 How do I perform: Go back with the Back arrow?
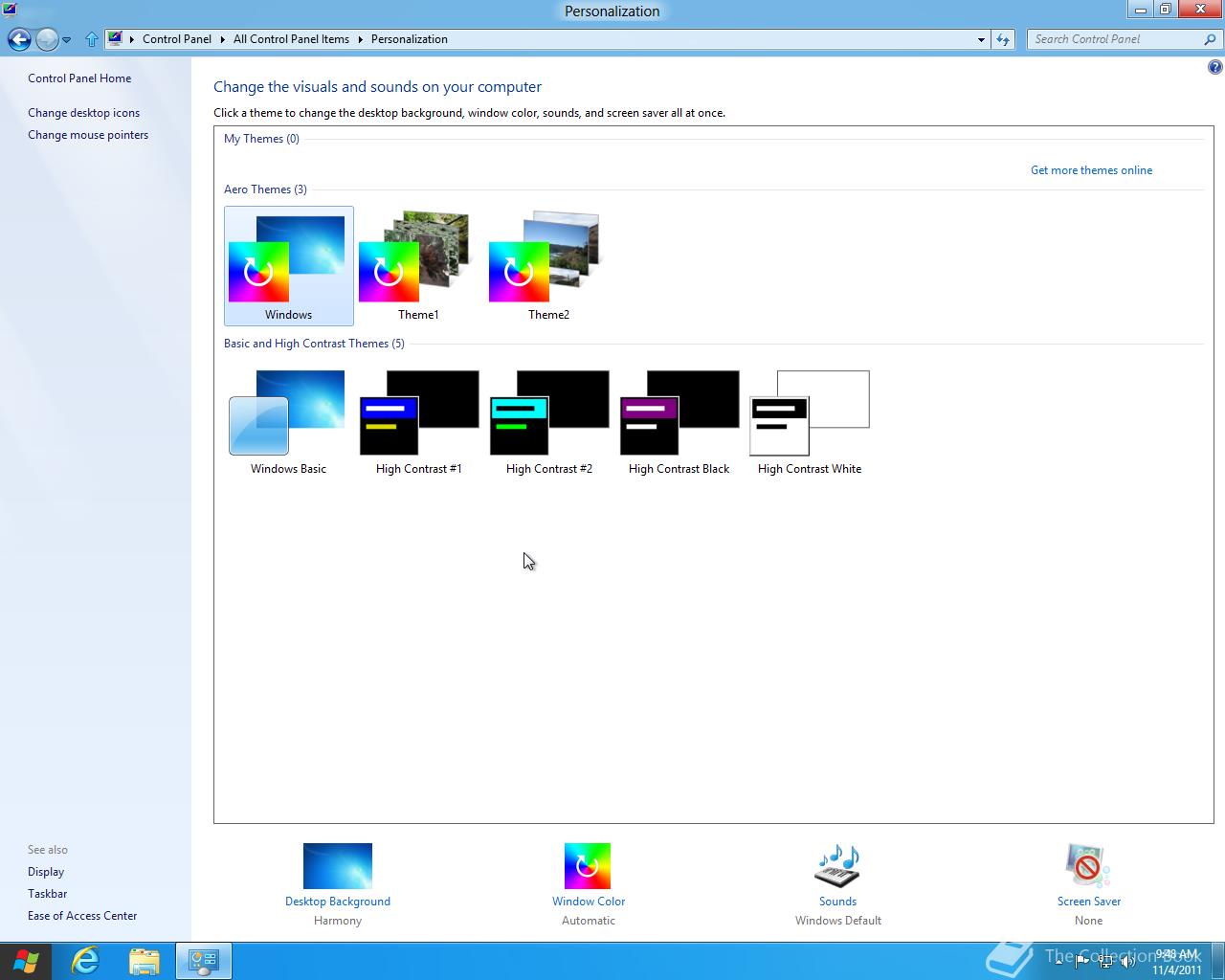point(19,39)
